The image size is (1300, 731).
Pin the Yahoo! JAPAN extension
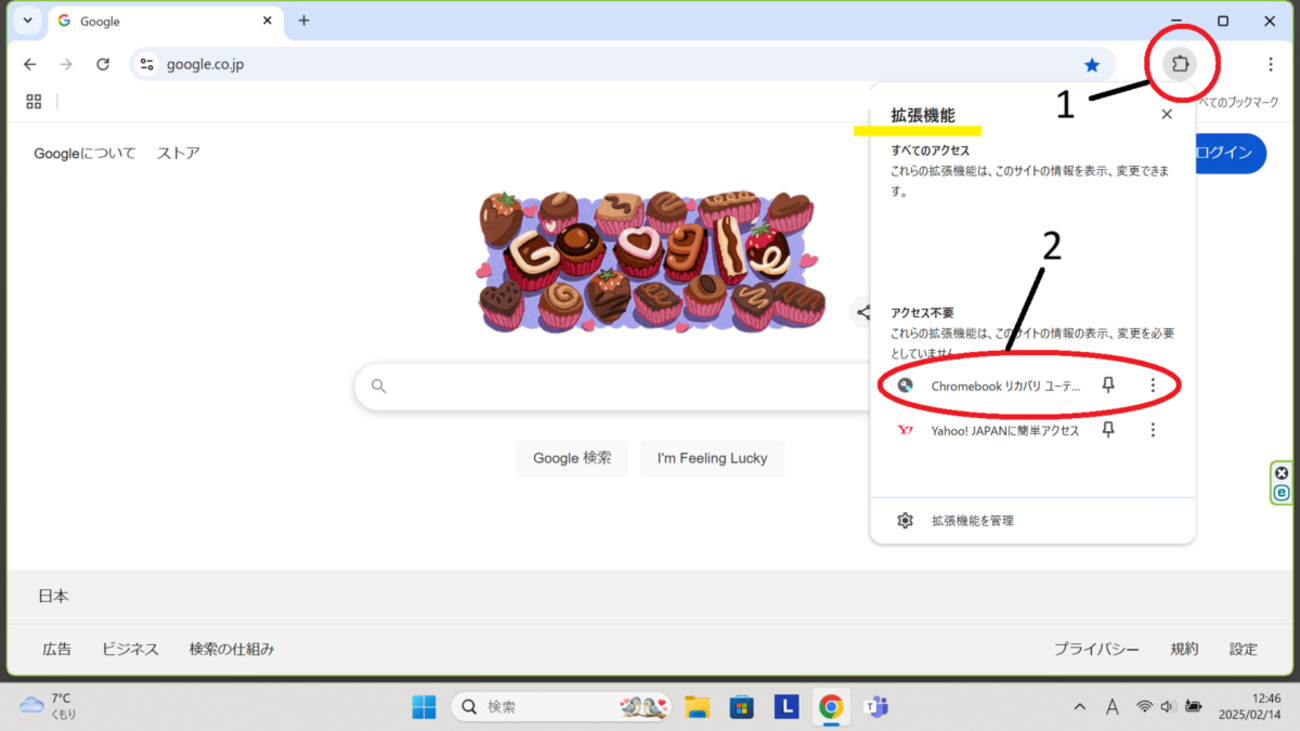click(1108, 430)
